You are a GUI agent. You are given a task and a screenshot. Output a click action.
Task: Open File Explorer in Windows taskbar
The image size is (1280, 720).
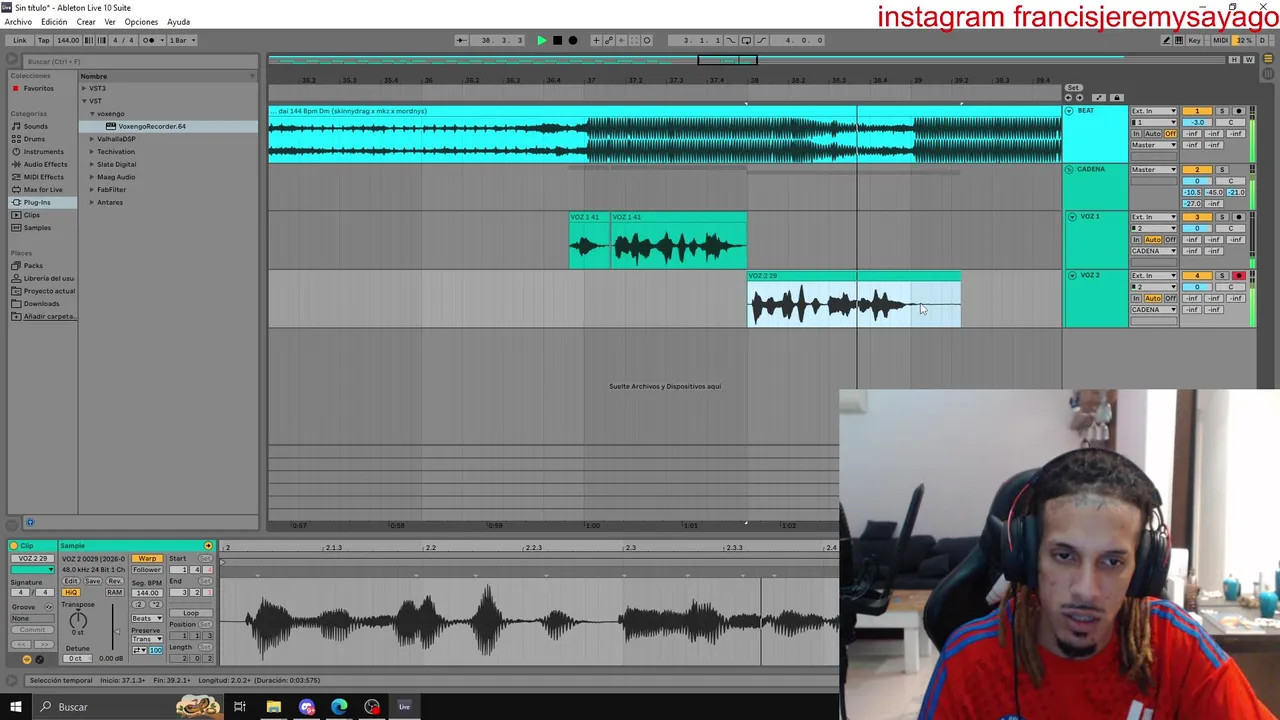click(273, 707)
